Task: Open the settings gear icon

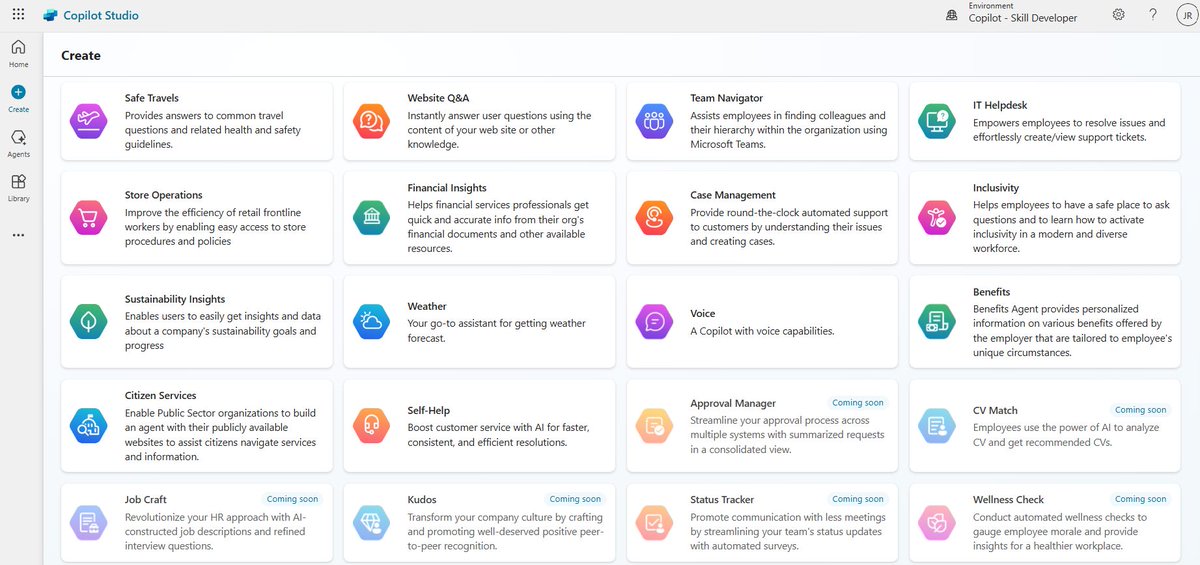Action: (x=1119, y=15)
